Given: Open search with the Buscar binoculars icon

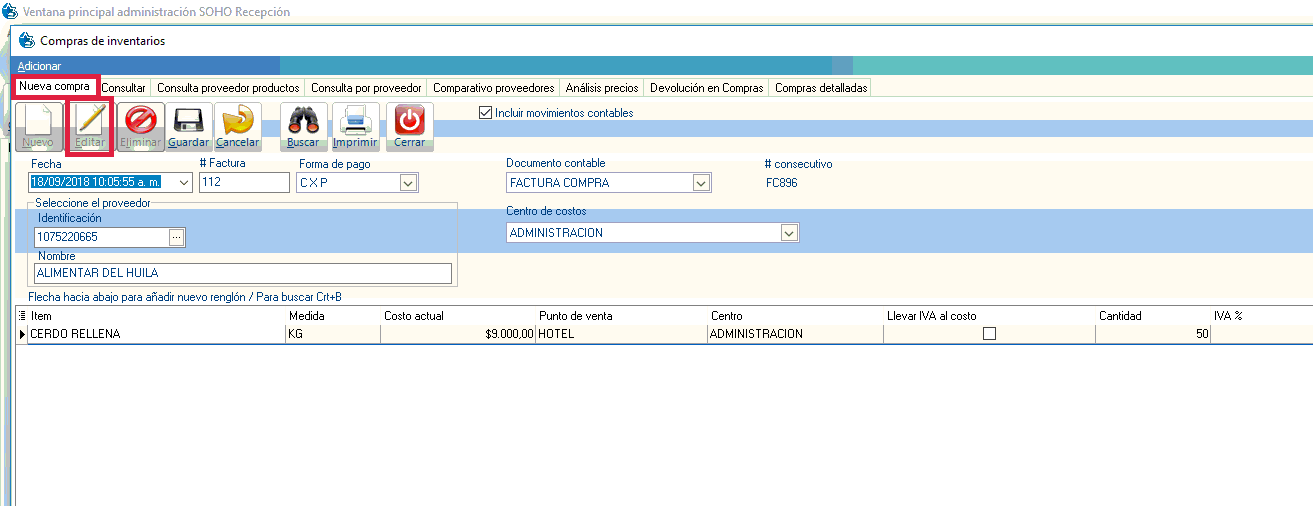Looking at the screenshot, I should [303, 123].
